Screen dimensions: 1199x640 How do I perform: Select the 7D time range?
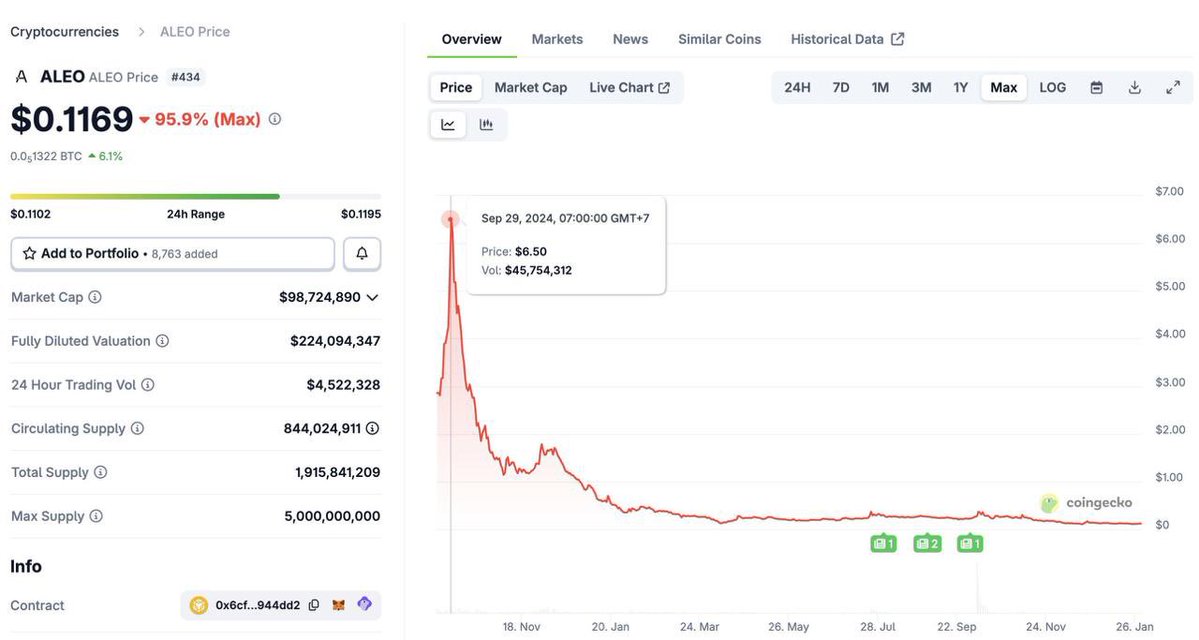coord(841,88)
